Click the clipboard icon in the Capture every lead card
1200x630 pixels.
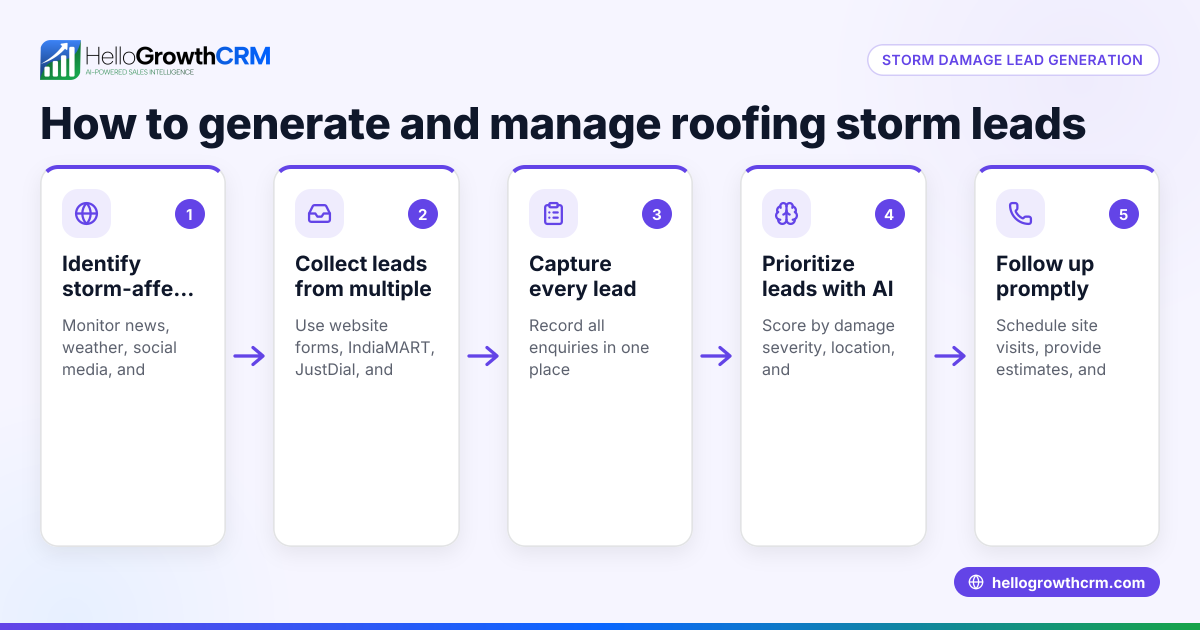pos(554,213)
